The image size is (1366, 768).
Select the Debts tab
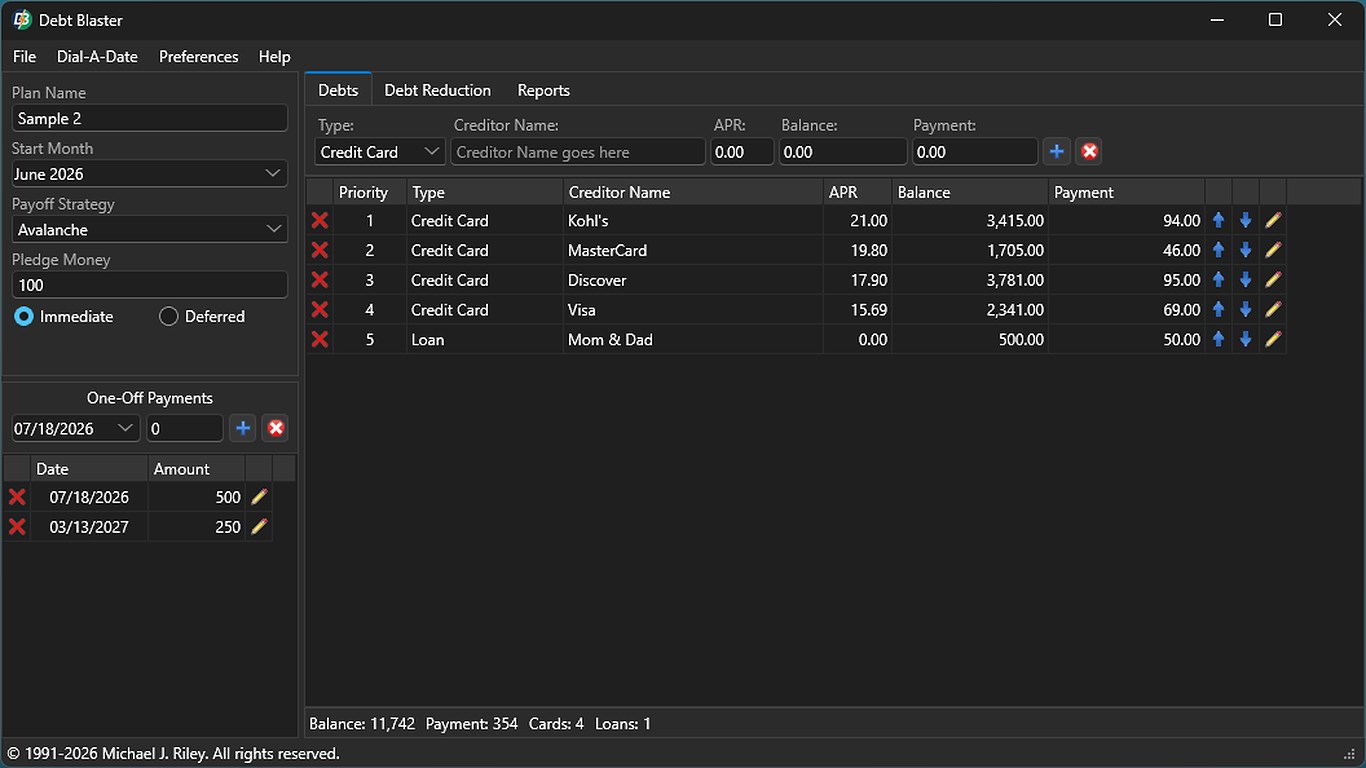coord(338,90)
